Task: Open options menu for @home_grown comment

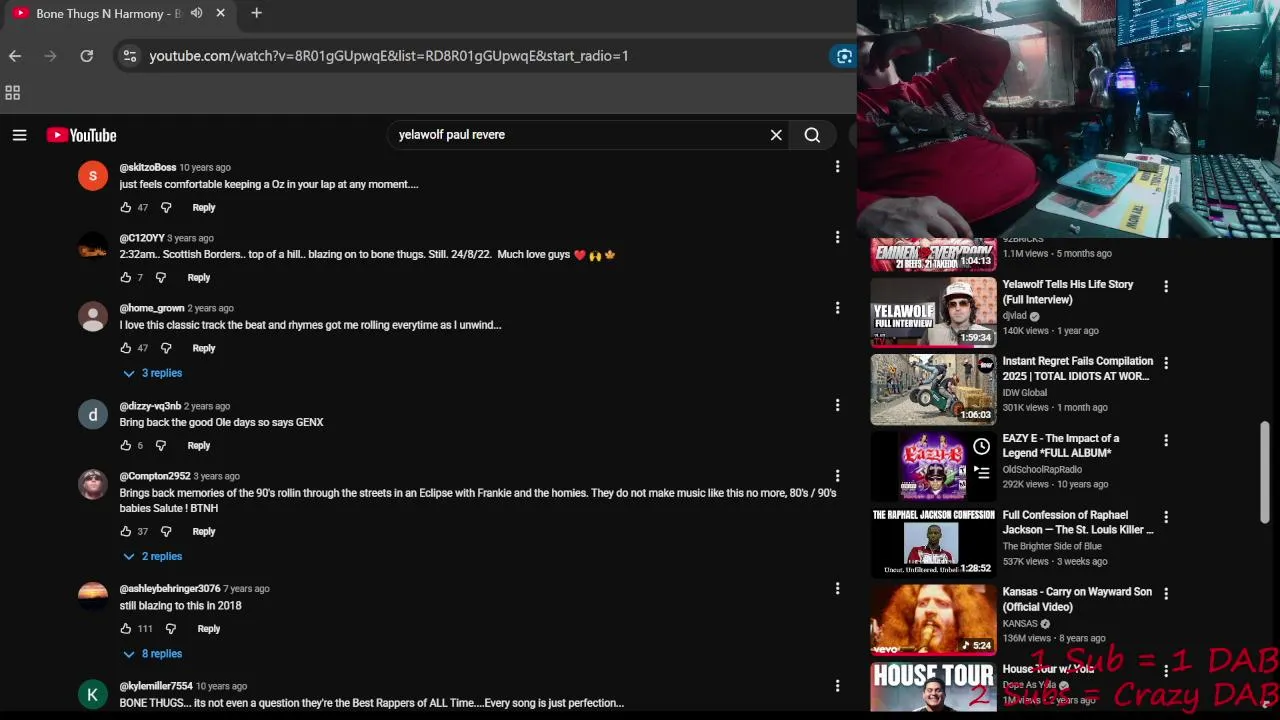Action: [837, 308]
